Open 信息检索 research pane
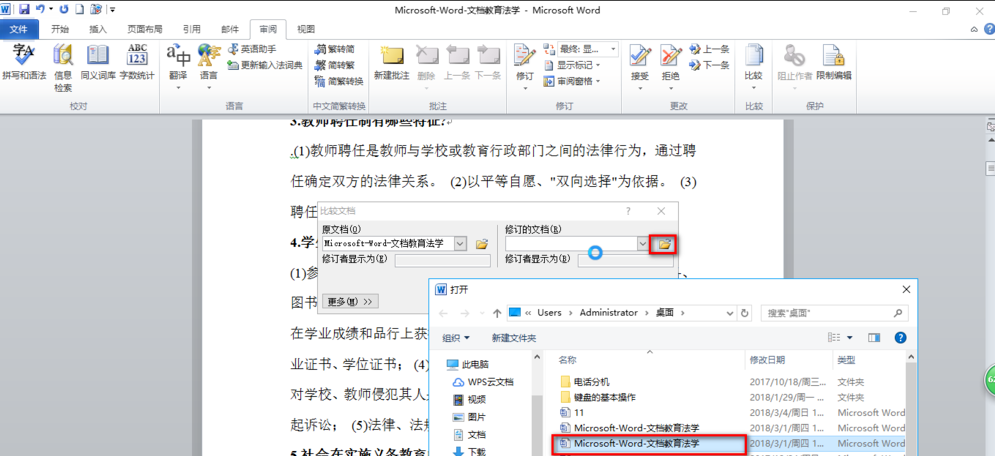Screen dimensions: 995x456 point(63,68)
